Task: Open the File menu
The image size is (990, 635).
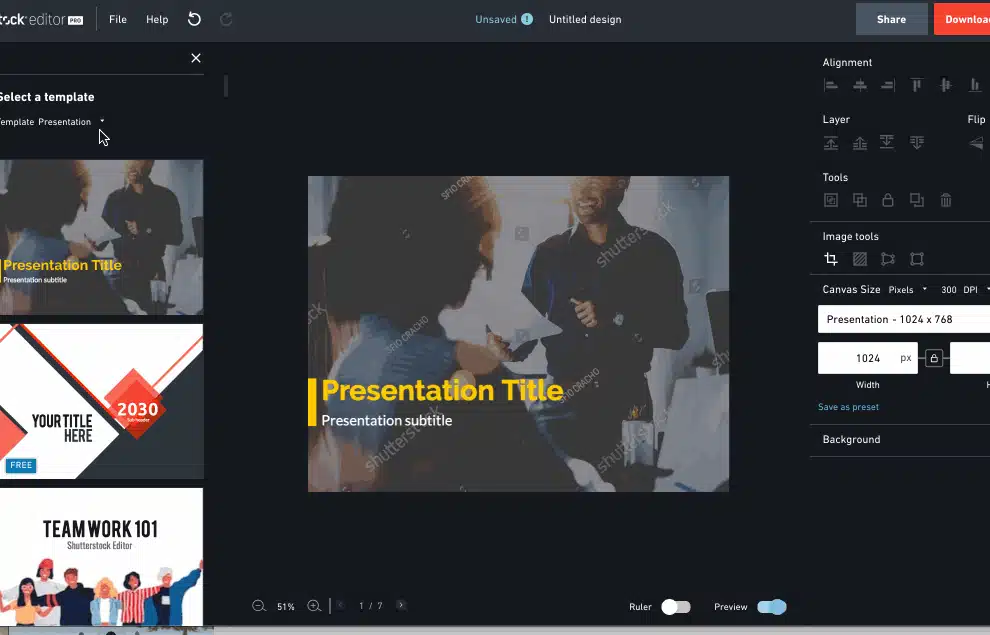Action: (118, 20)
